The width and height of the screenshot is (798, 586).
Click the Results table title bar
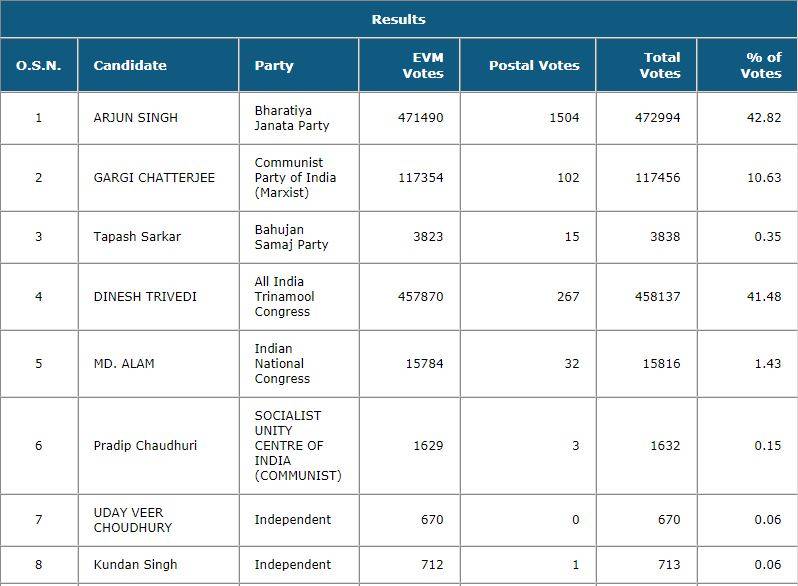coord(398,19)
